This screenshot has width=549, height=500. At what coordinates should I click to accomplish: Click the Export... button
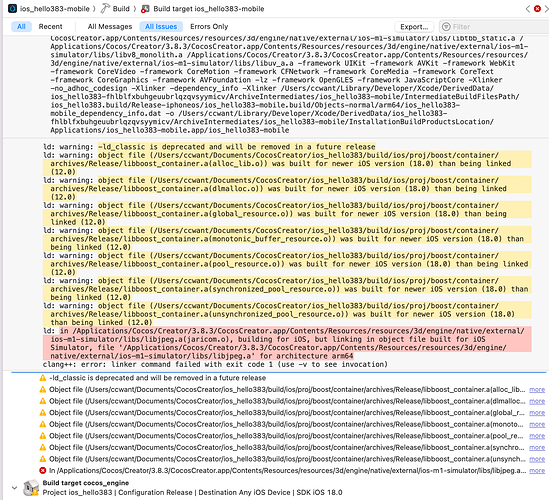(x=414, y=27)
